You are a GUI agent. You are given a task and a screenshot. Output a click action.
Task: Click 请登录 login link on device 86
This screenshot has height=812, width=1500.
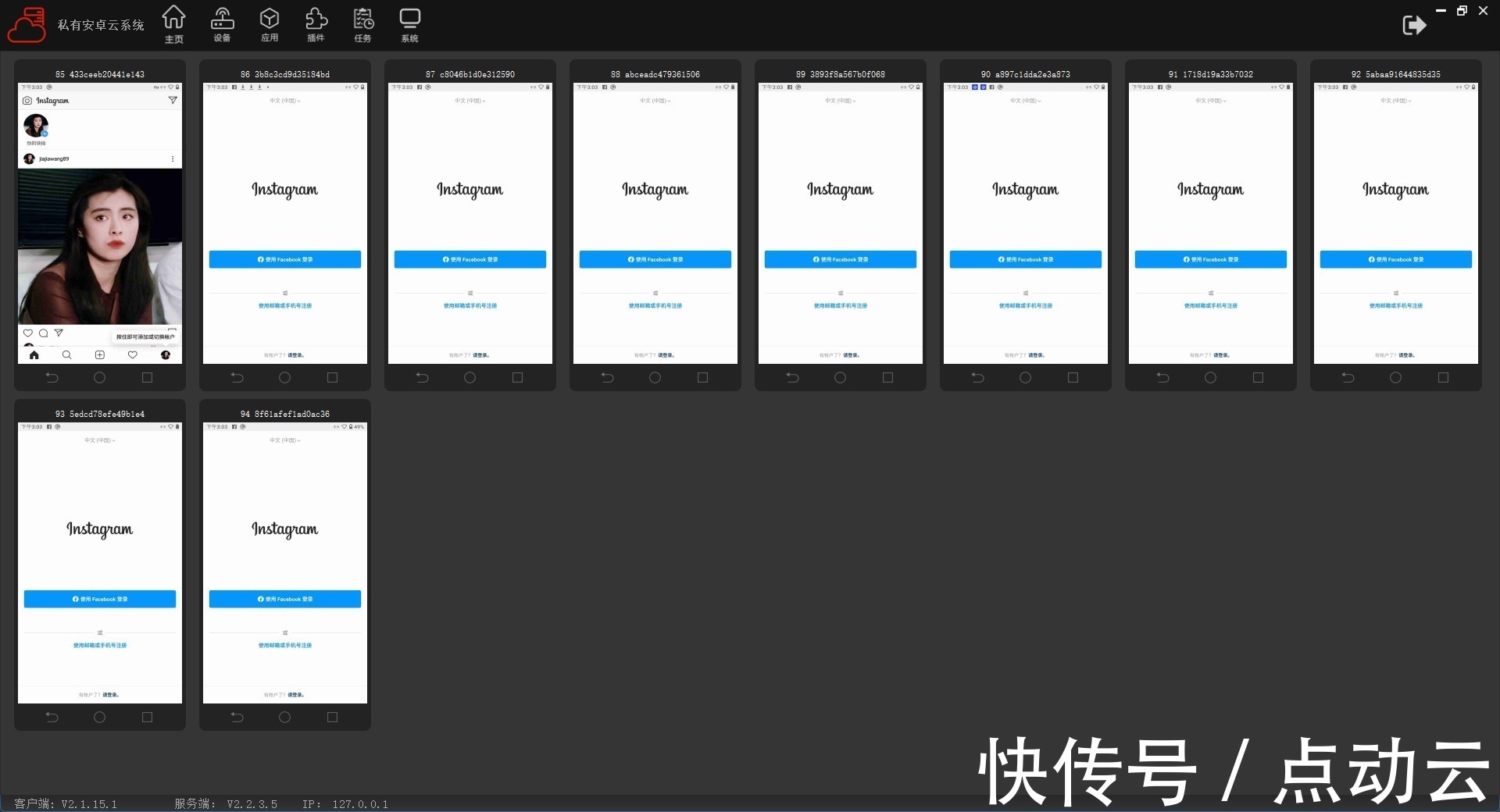click(x=296, y=355)
